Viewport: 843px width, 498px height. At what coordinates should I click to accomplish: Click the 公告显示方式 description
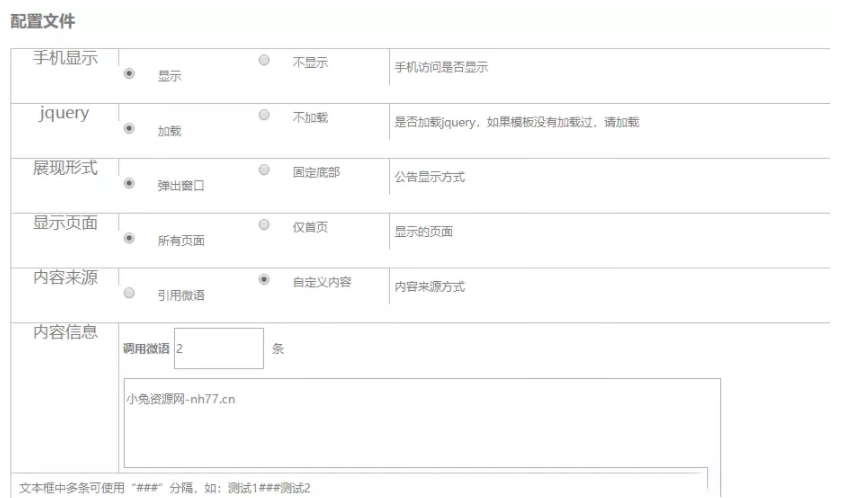430,177
